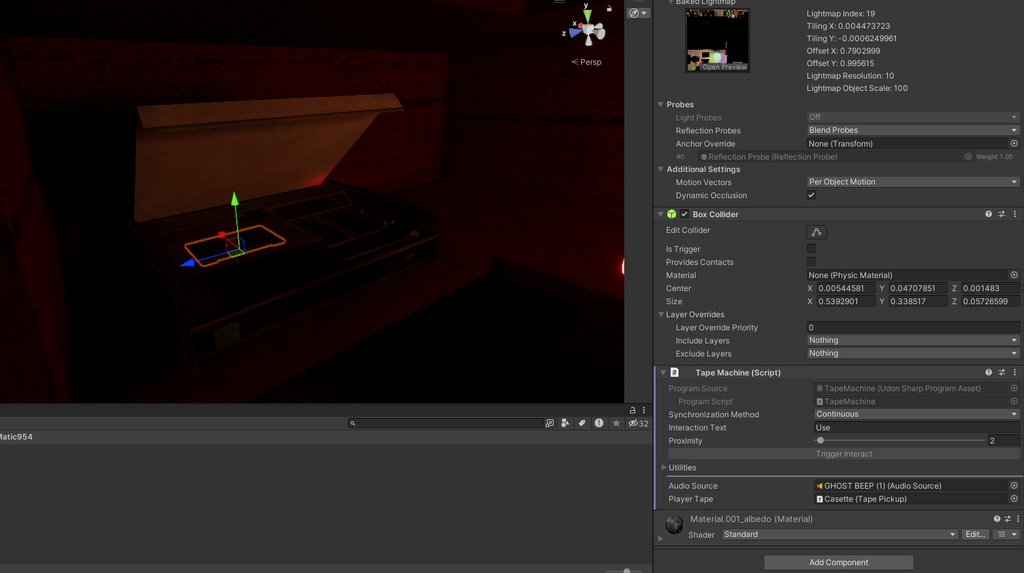The width and height of the screenshot is (1024, 573).
Task: Open Material three-dot menu
Action: point(1017,519)
